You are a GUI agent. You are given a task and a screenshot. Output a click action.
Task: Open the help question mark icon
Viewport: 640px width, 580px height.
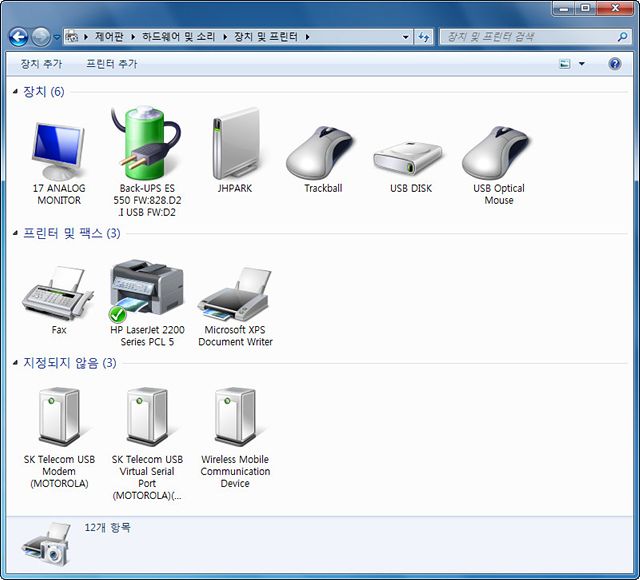(614, 64)
